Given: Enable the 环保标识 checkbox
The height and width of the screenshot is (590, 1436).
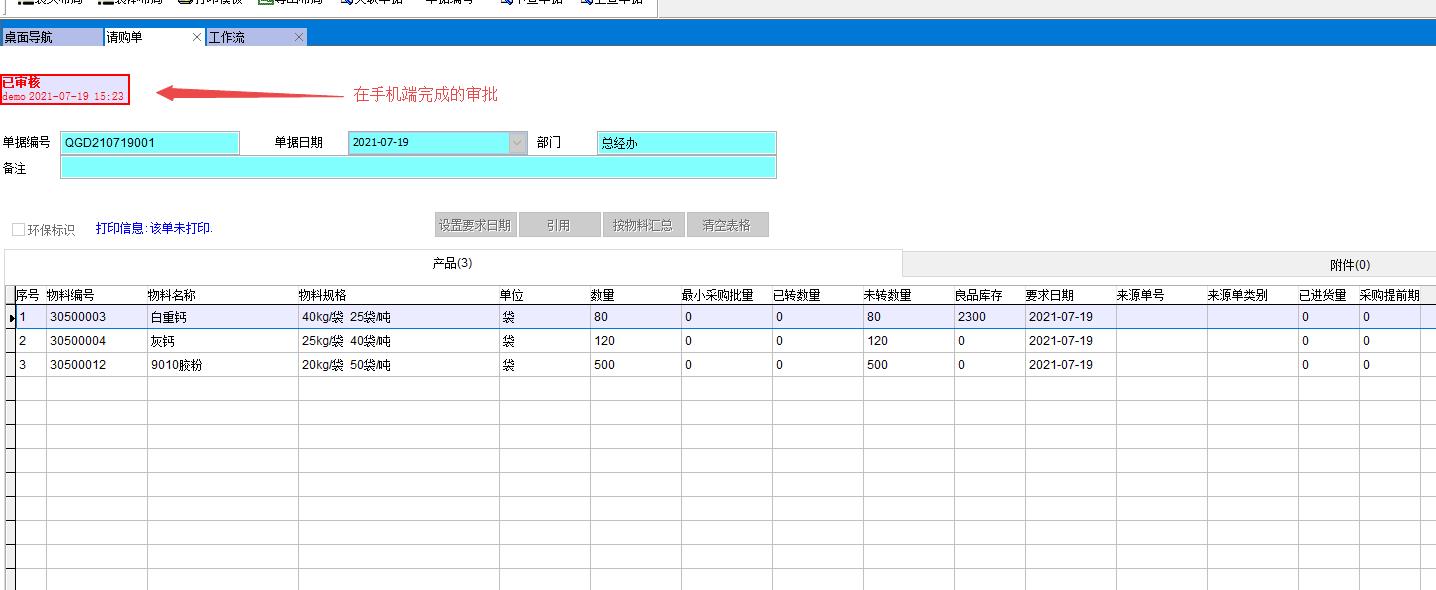Looking at the screenshot, I should point(17,228).
